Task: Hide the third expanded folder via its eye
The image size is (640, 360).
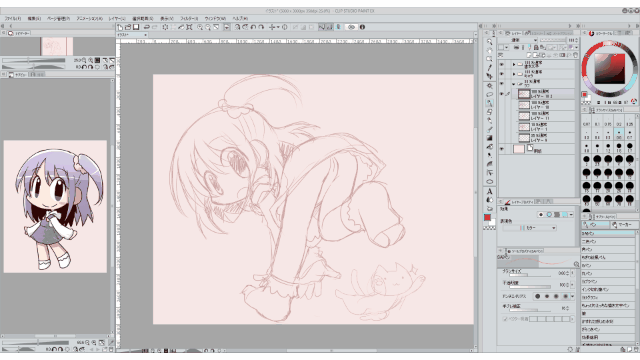Action: click(x=502, y=84)
